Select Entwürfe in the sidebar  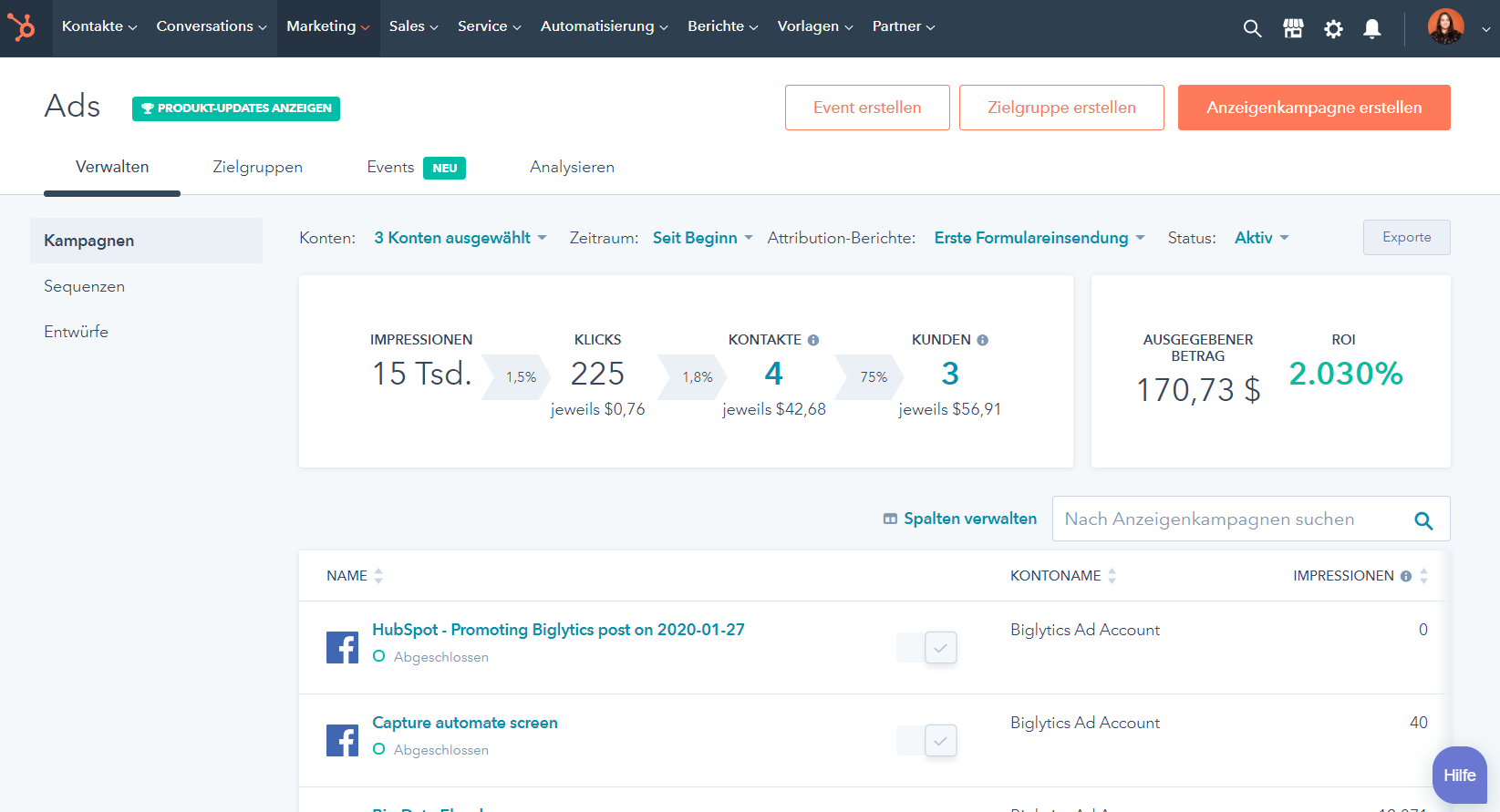point(76,332)
